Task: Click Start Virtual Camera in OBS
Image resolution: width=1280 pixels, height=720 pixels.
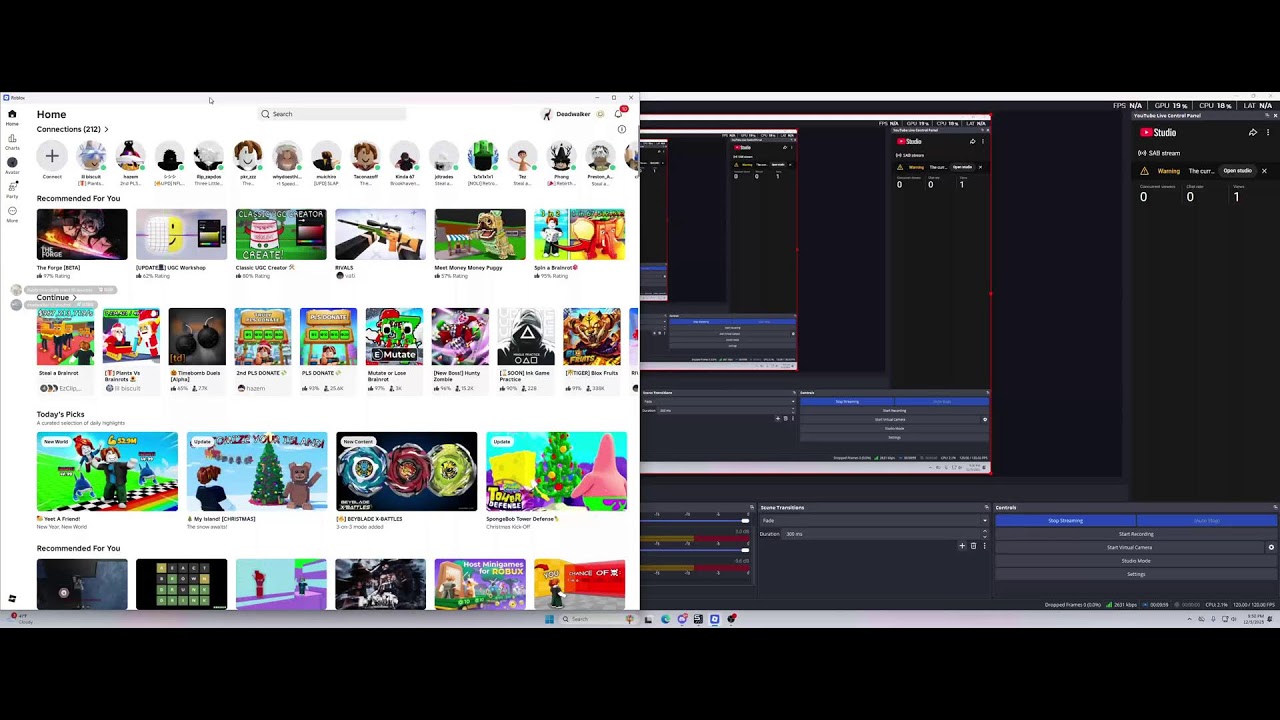Action: pyautogui.click(x=1129, y=547)
